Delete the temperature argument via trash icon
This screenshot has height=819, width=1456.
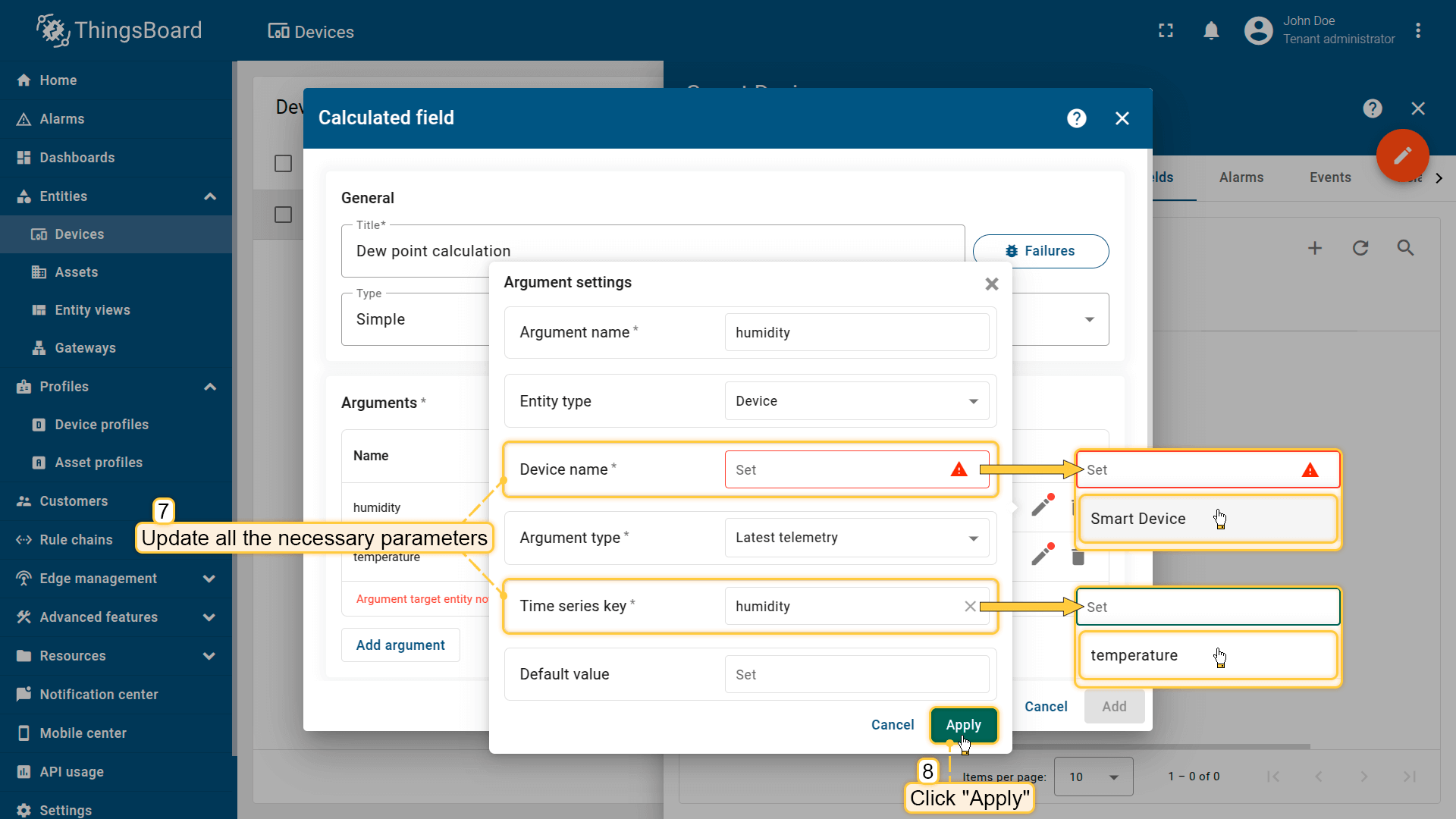(1078, 557)
